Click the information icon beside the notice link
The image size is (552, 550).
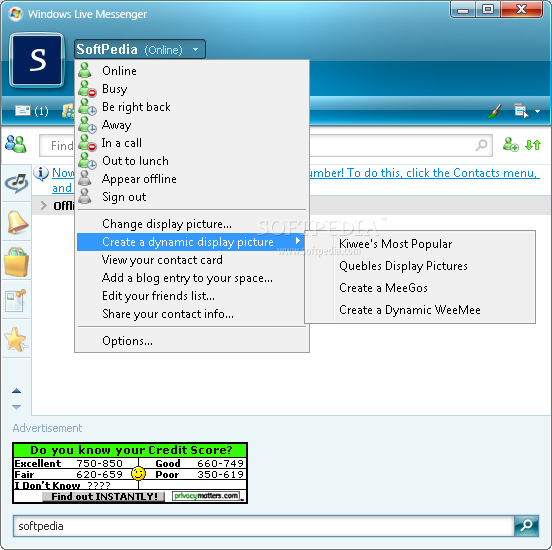(41, 173)
